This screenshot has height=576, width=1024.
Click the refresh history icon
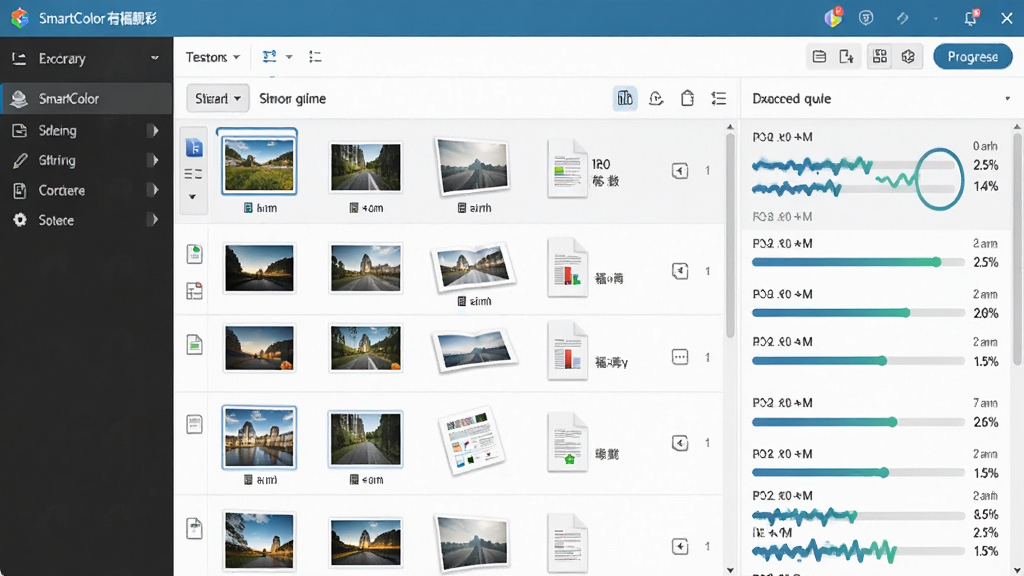[x=656, y=99]
